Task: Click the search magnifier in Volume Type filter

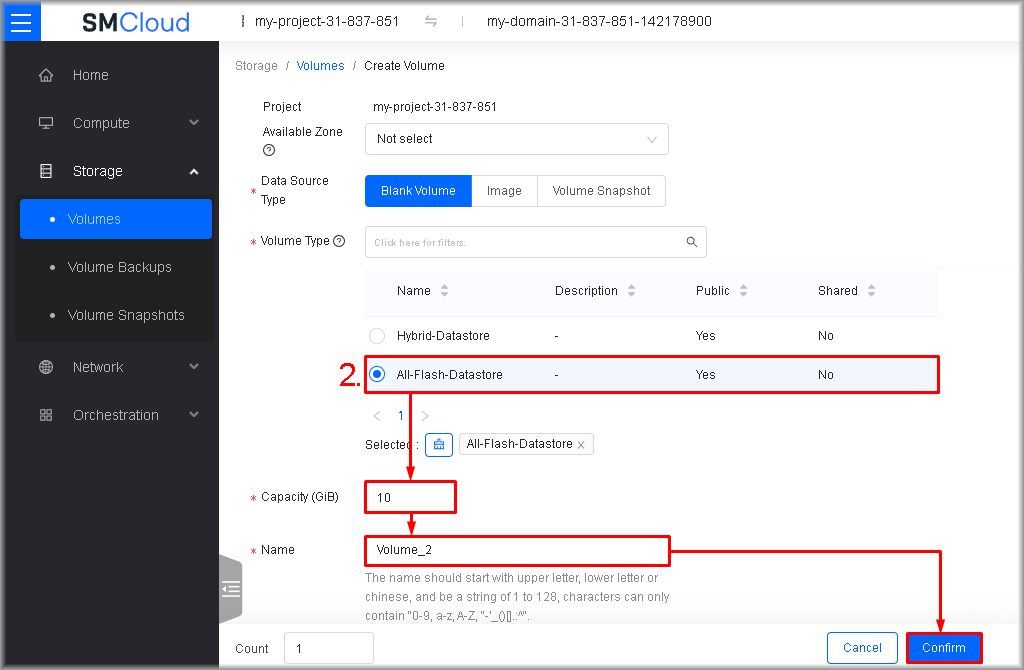Action: tap(692, 242)
